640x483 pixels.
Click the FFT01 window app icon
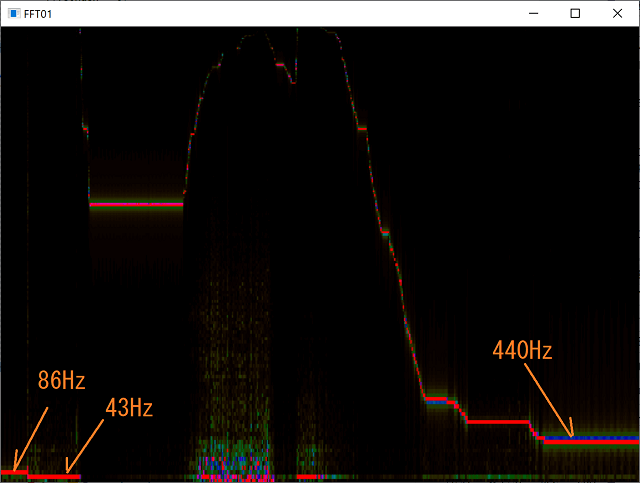pyautogui.click(x=14, y=13)
